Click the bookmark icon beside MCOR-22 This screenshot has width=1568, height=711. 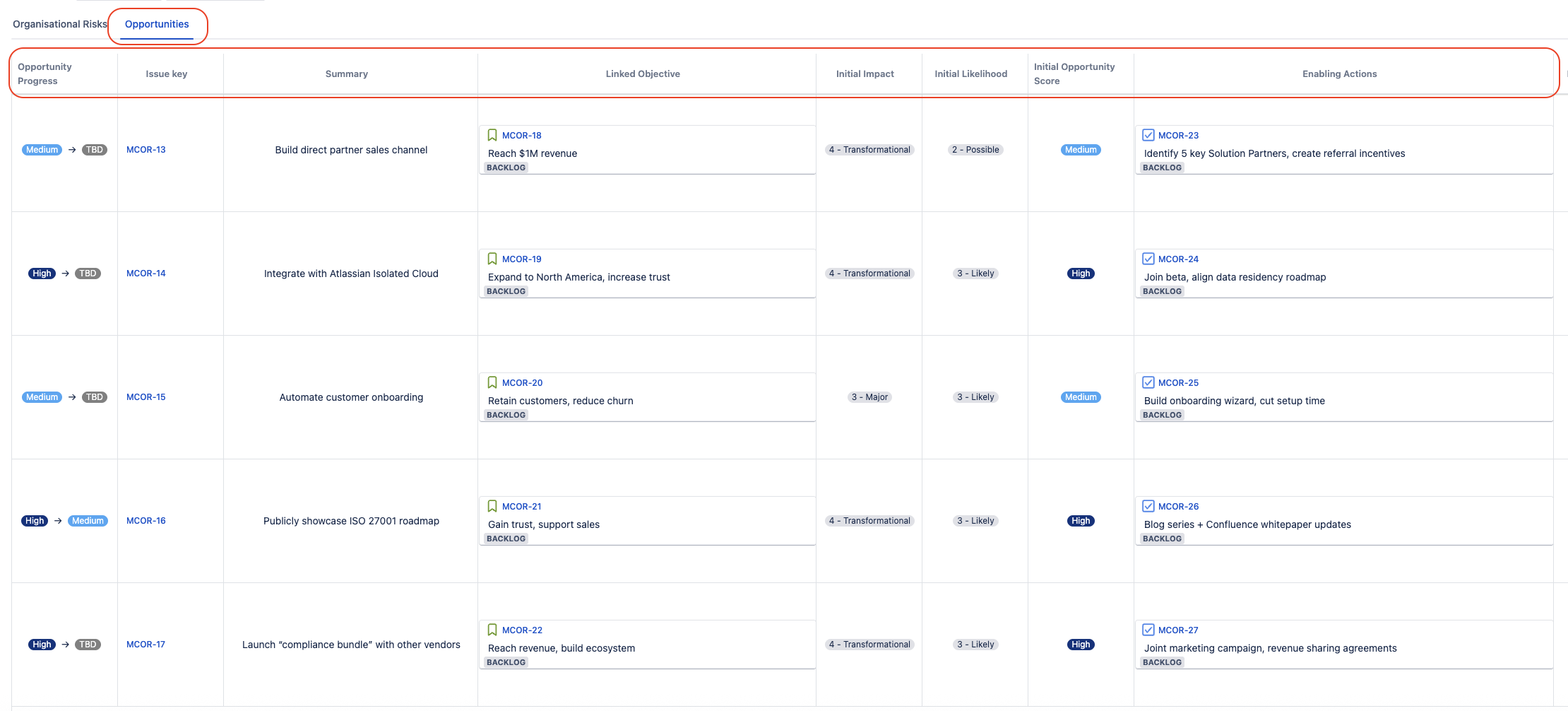point(492,630)
